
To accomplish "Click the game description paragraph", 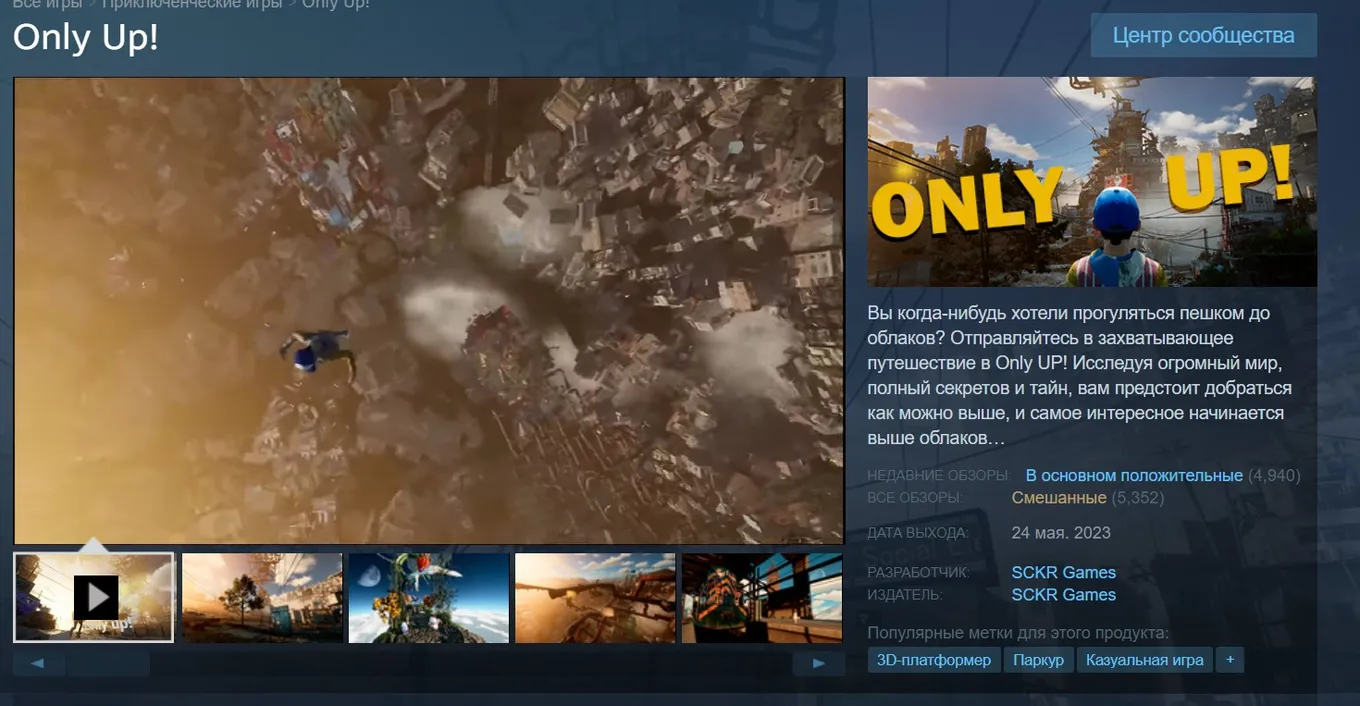I will coord(1081,376).
